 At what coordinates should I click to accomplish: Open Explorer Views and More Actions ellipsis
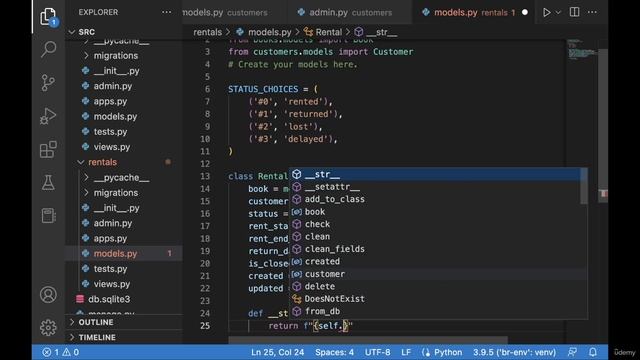pyautogui.click(x=167, y=12)
